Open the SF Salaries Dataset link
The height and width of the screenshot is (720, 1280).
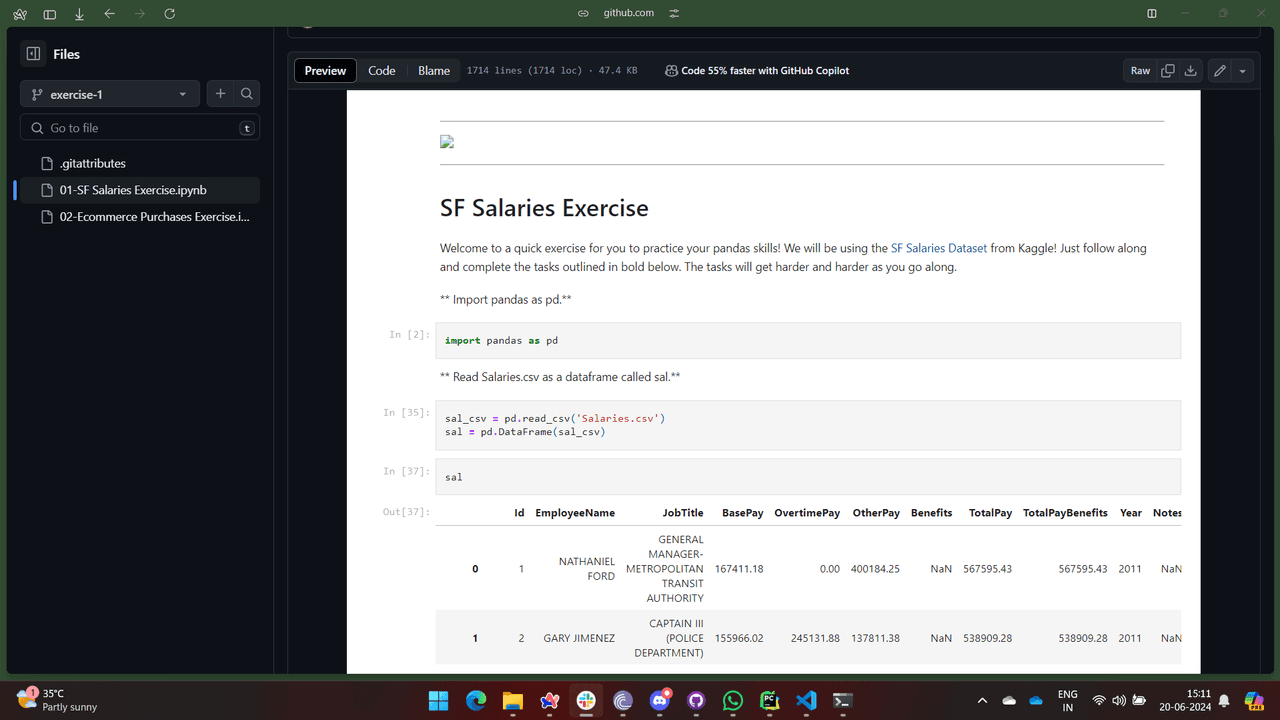coord(938,248)
